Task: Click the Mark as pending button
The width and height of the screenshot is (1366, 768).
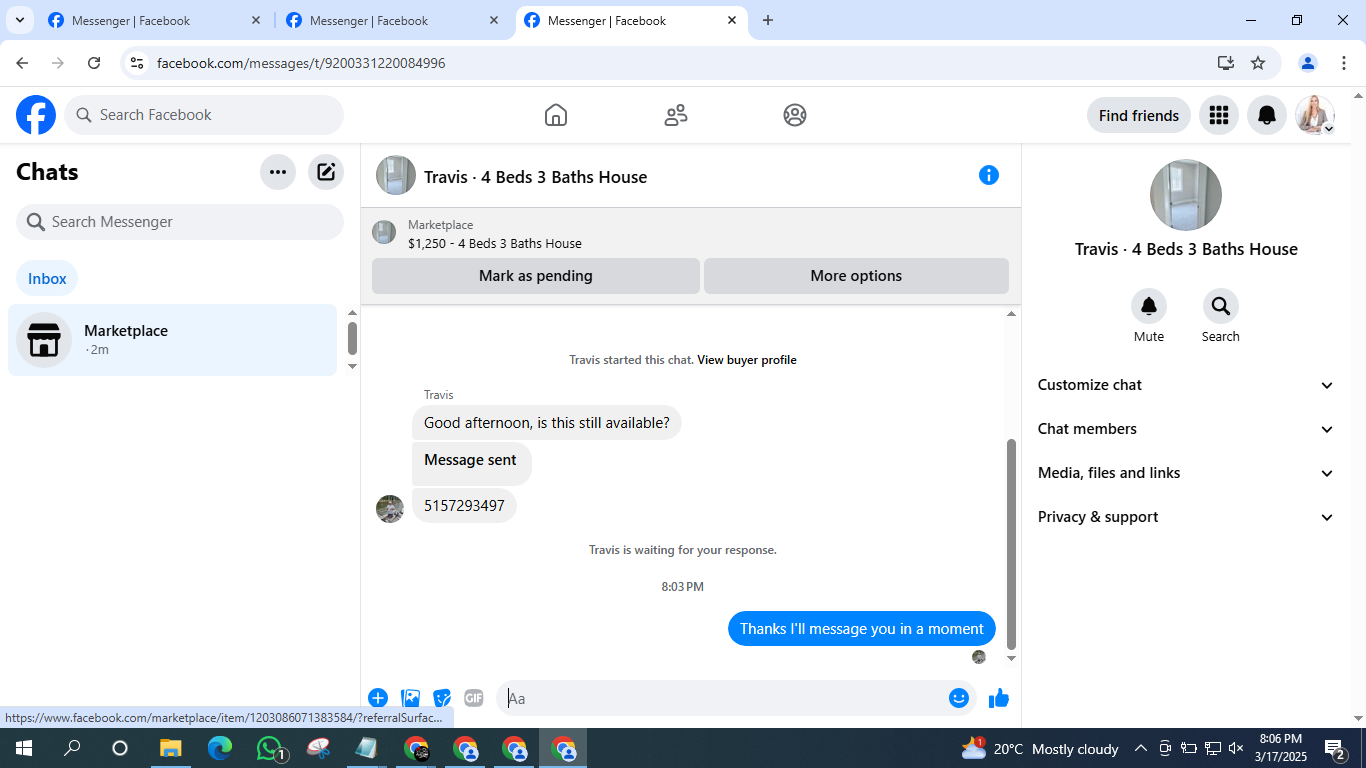Action: point(536,276)
